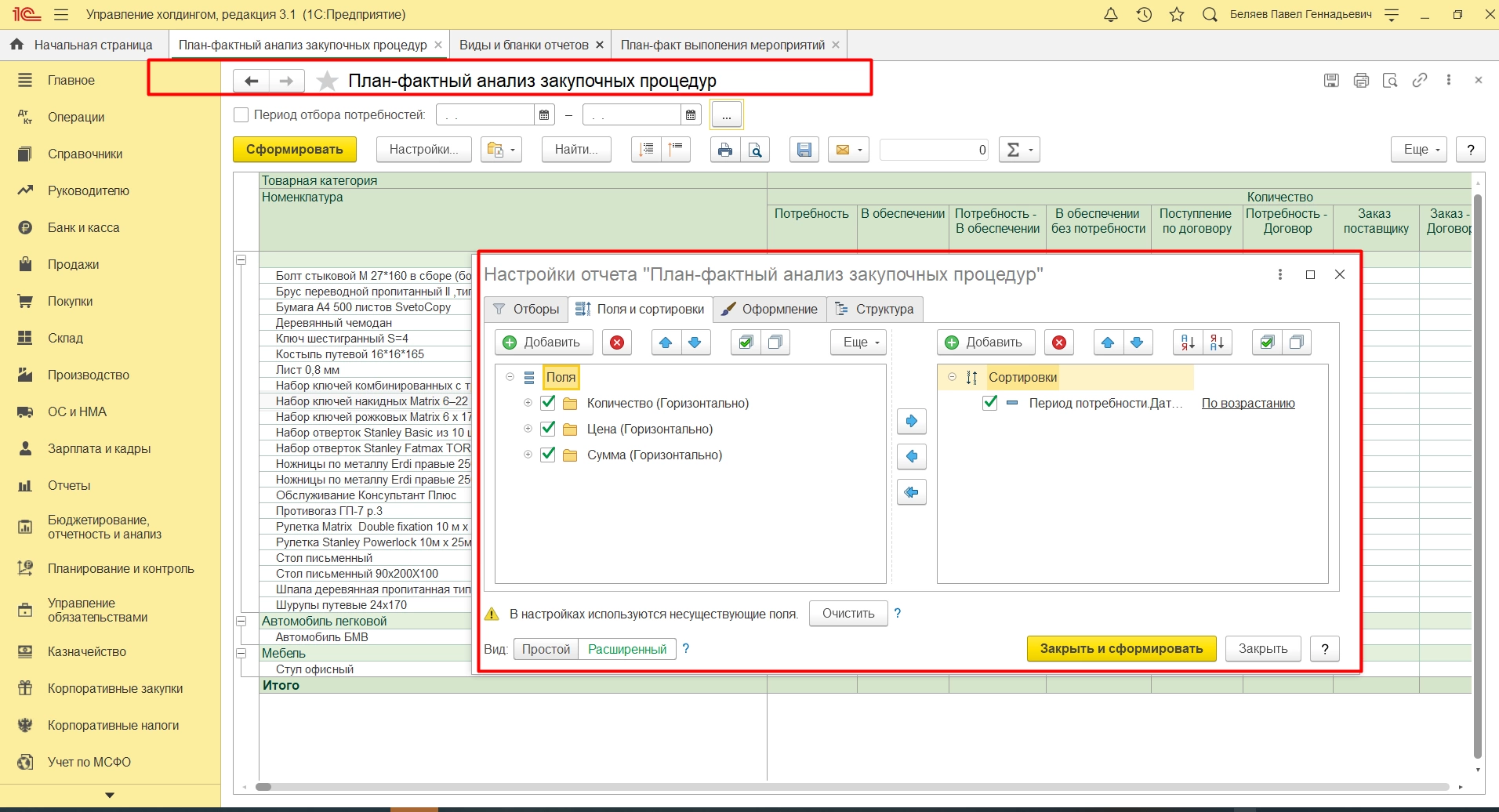Viewport: 1499px width, 812px height.
Task: Click sort ascending icon in sortings panel
Action: (x=1188, y=343)
